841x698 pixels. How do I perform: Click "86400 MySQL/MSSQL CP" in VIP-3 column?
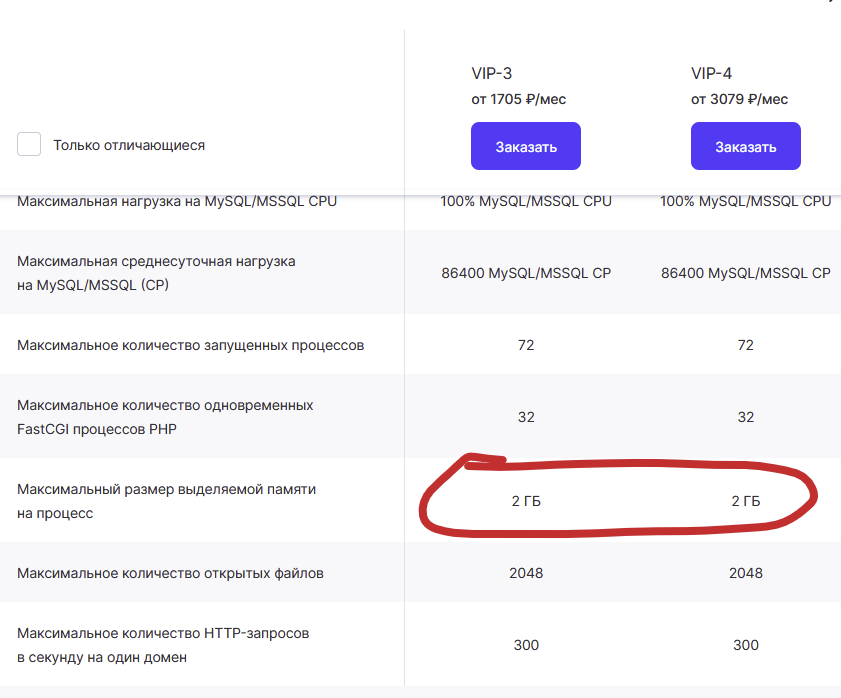pyautogui.click(x=526, y=273)
